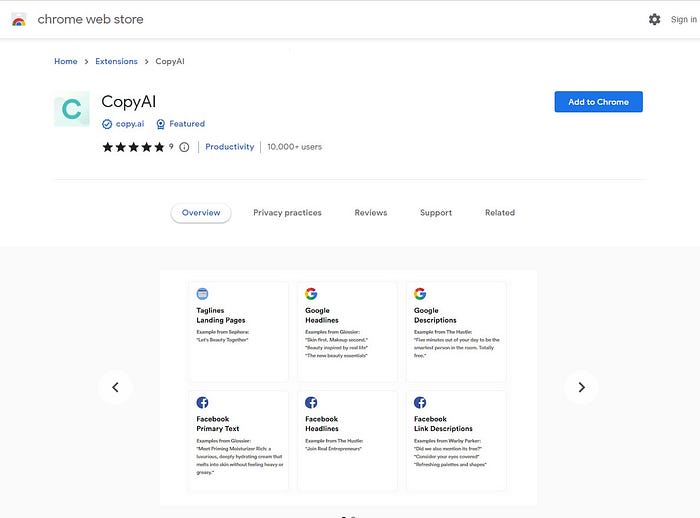This screenshot has height=518, width=700.
Task: Click the Facebook Headlines card title
Action: tap(322, 424)
